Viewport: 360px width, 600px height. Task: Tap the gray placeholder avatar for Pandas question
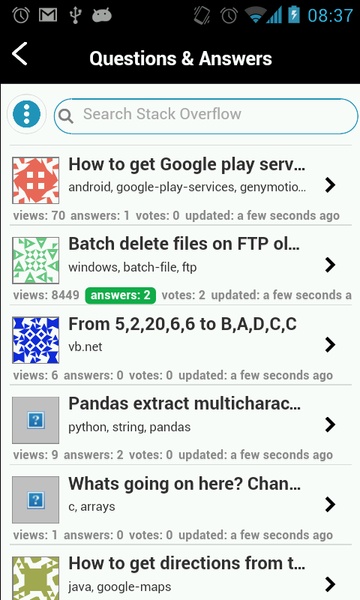tap(36, 420)
